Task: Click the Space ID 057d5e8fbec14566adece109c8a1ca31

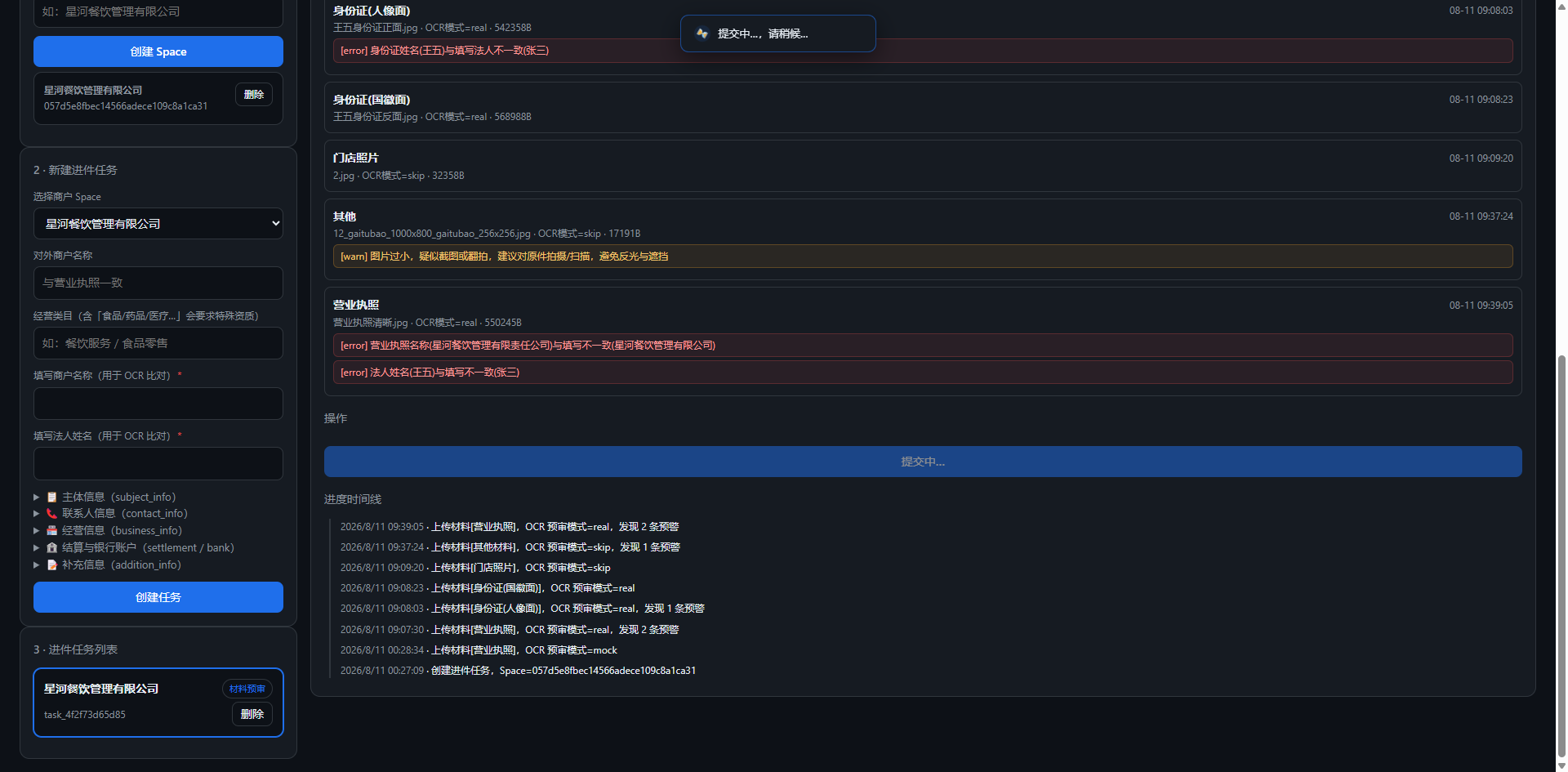Action: tap(126, 106)
